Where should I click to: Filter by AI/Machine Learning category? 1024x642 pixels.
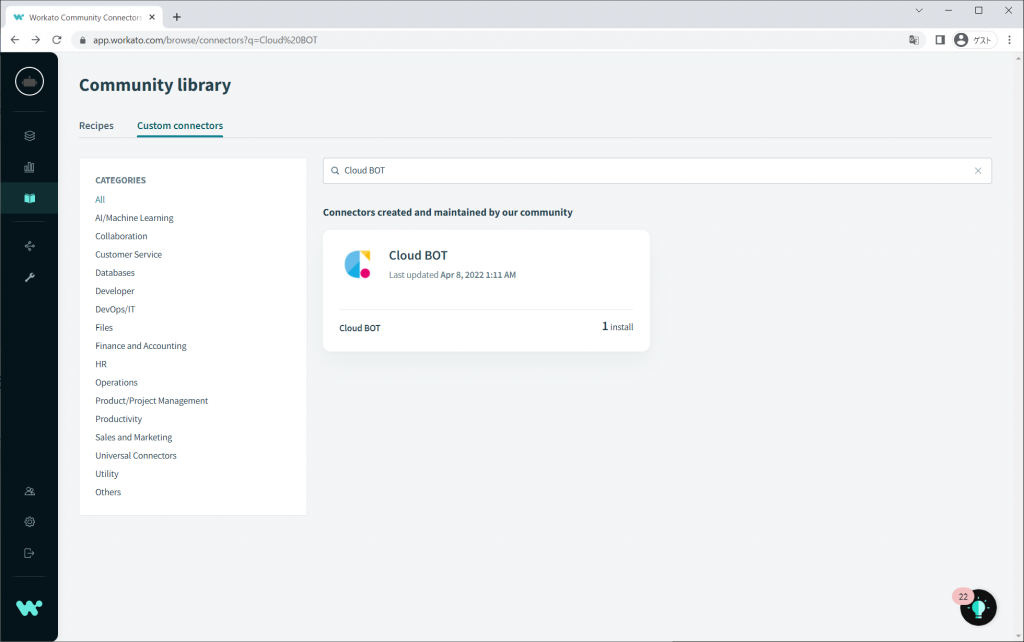[x=135, y=217]
